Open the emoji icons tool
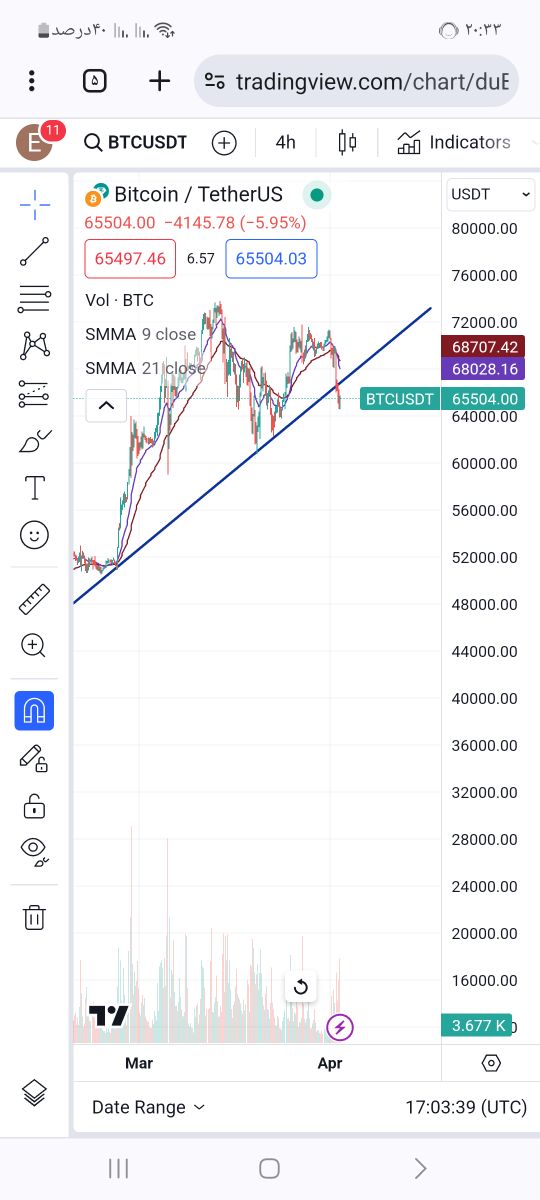 (x=34, y=535)
